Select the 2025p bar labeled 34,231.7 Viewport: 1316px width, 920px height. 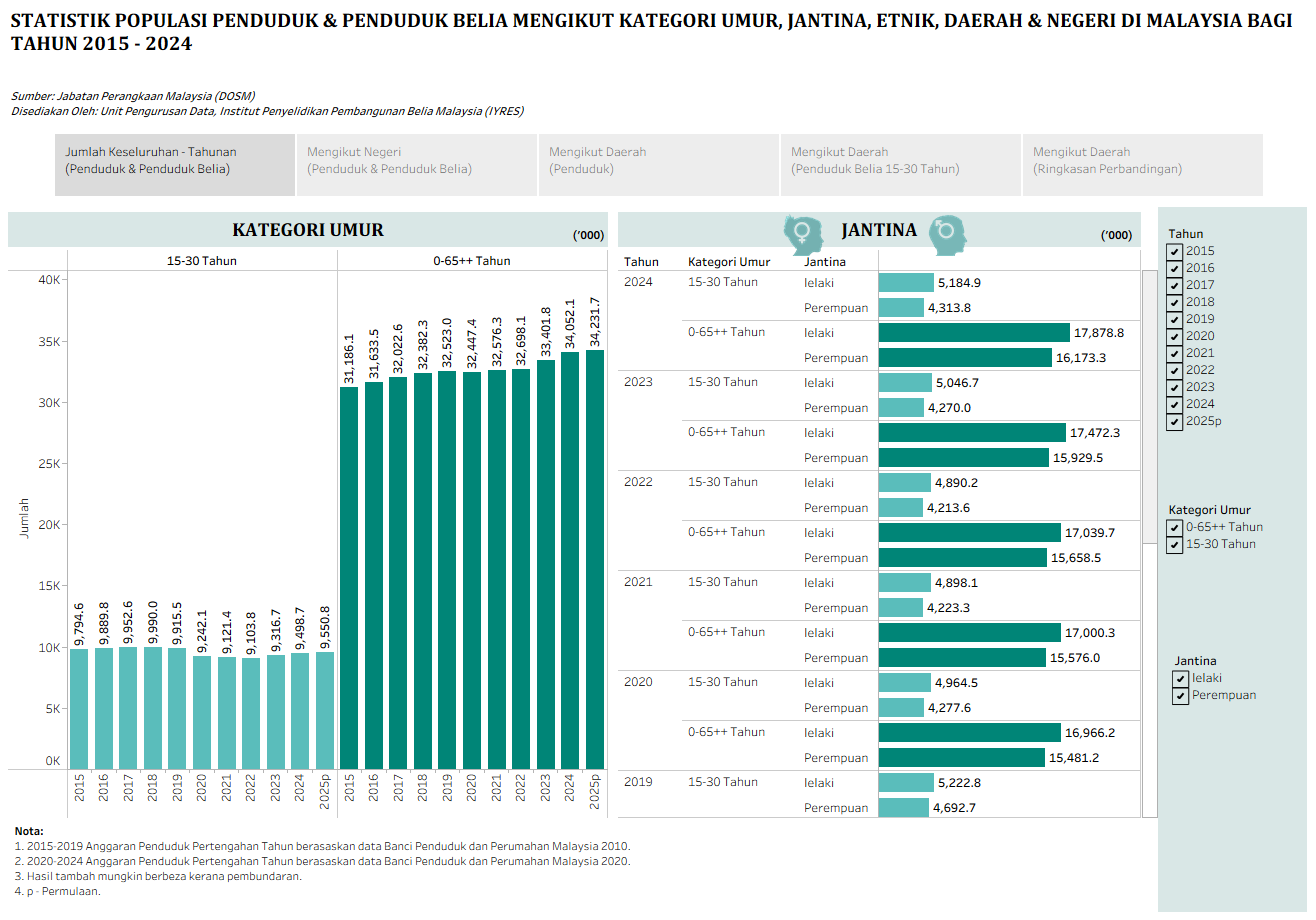click(595, 559)
